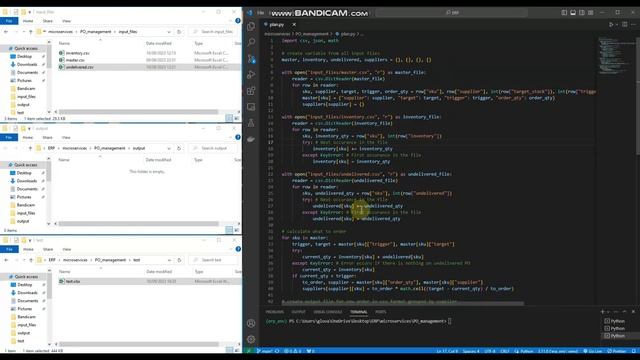The height and width of the screenshot is (360, 640).
Task: Open the File menu in VS Code
Action: 260,13
